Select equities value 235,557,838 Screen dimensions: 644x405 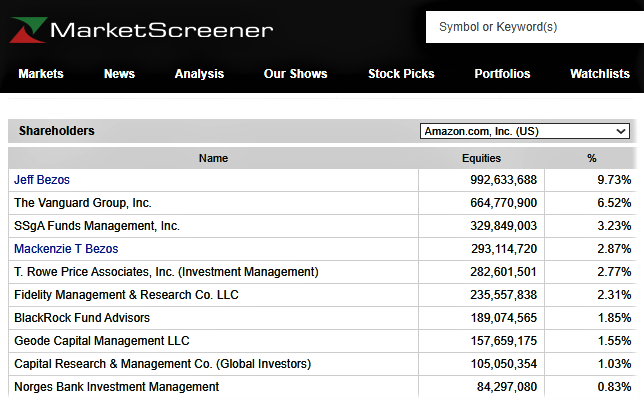pos(504,295)
